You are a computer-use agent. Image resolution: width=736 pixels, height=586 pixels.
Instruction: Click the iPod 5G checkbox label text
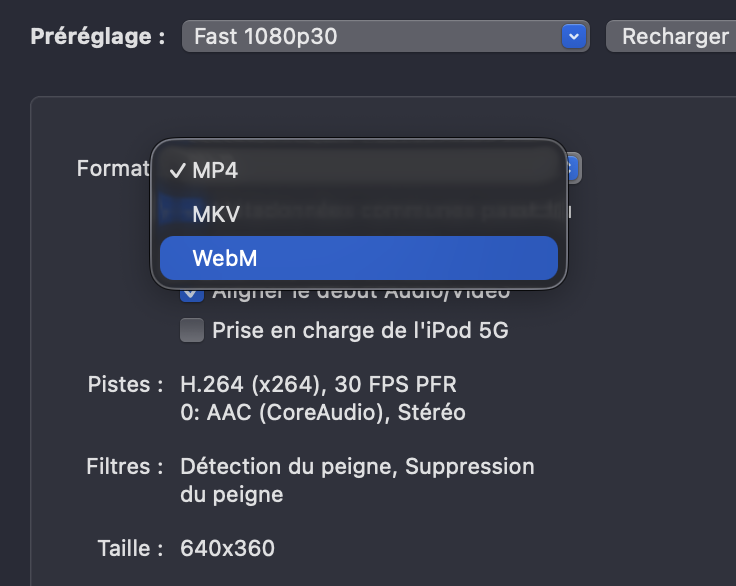360,331
